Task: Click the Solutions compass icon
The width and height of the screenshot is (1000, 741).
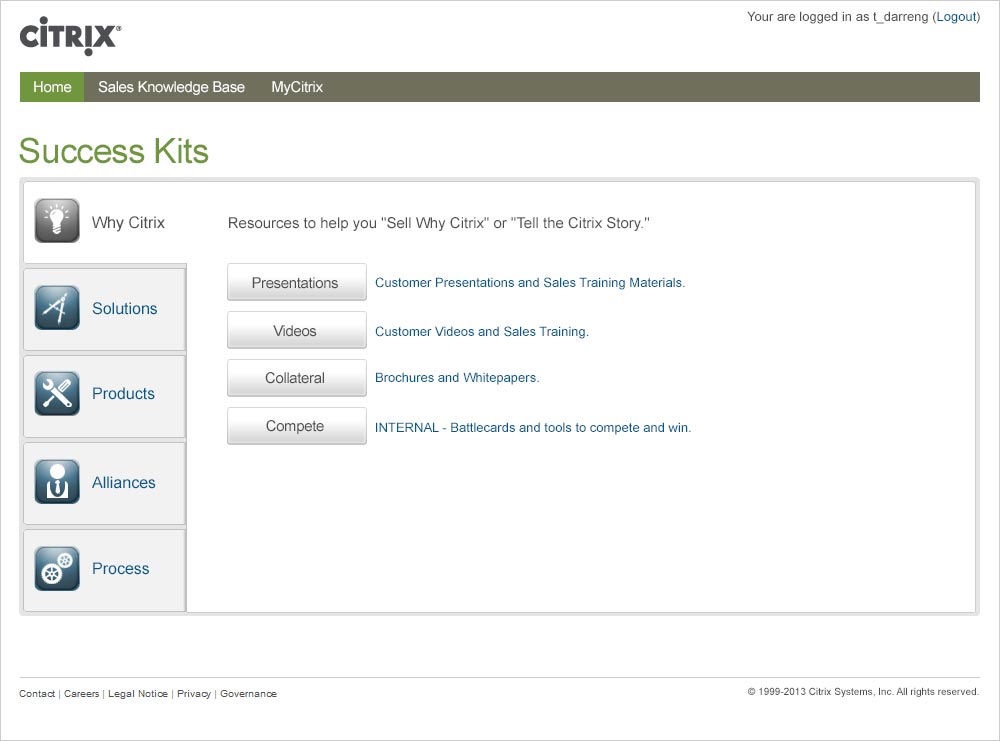Action: (57, 307)
